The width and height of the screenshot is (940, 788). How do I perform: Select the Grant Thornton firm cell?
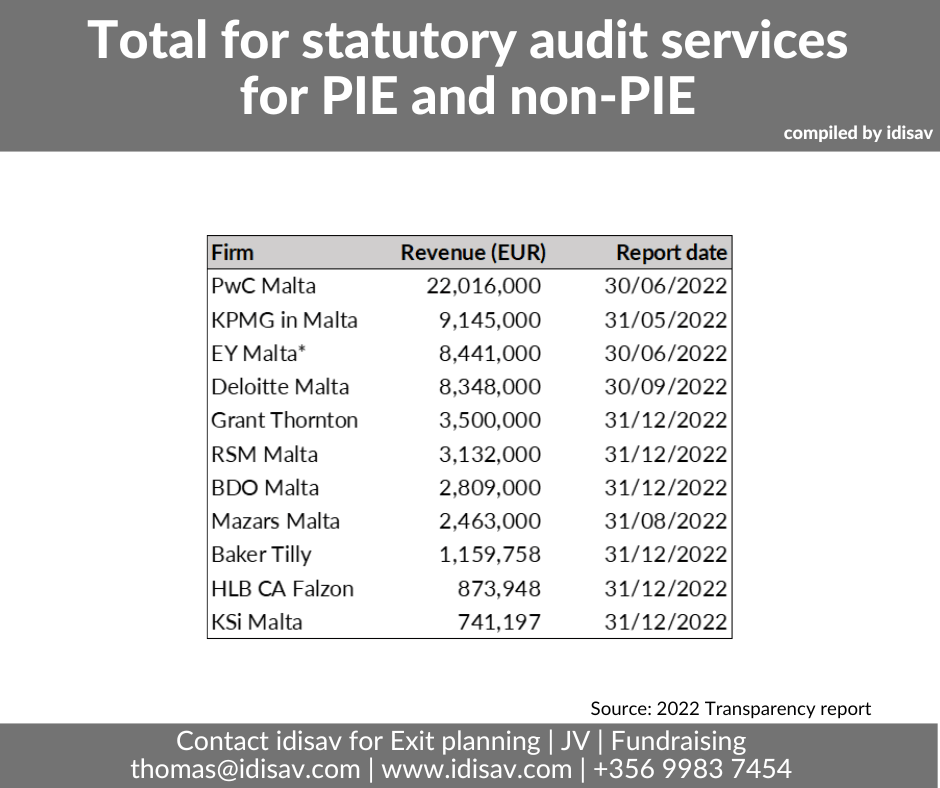pos(284,420)
